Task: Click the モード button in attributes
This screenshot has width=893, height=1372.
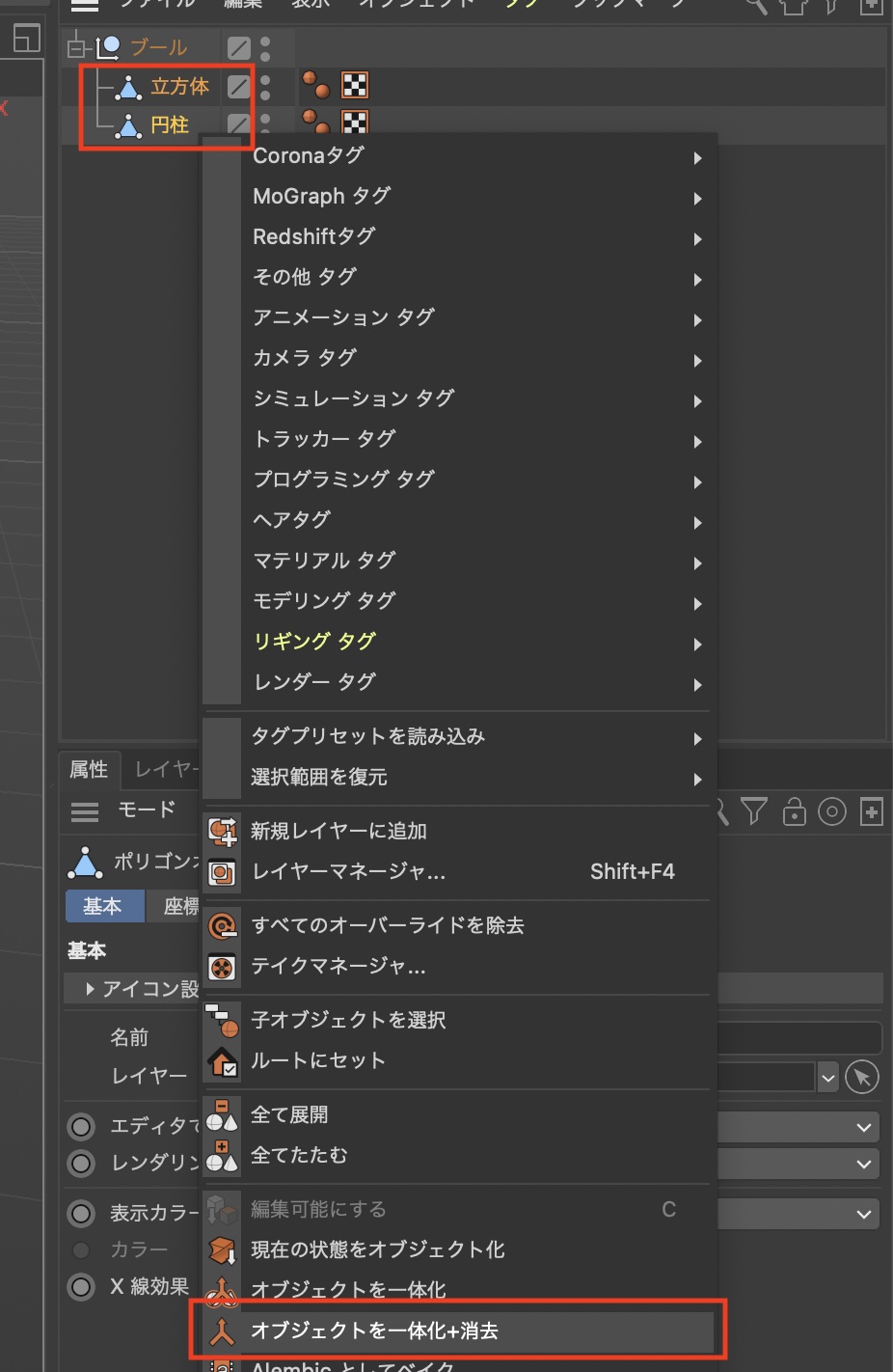Action: (146, 810)
